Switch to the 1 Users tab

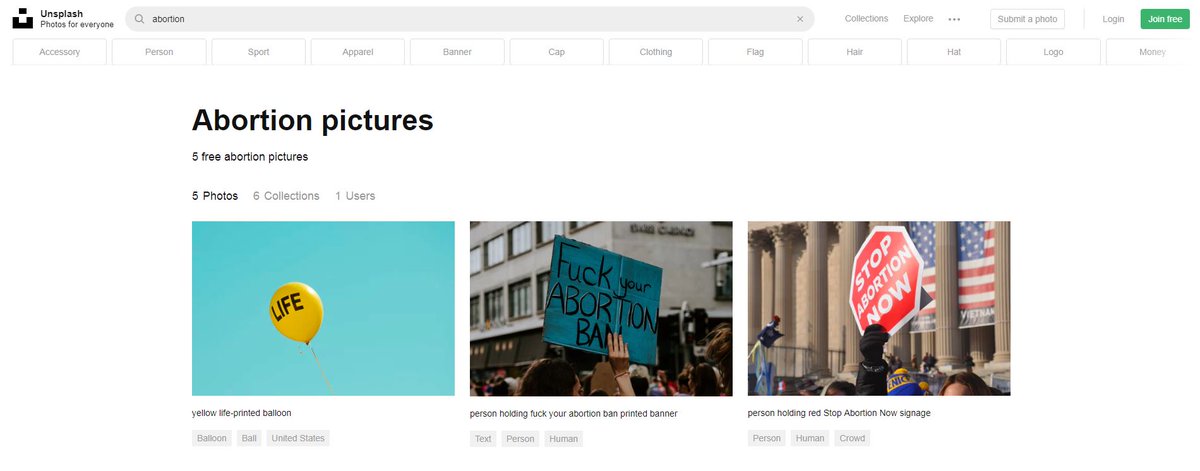click(355, 196)
